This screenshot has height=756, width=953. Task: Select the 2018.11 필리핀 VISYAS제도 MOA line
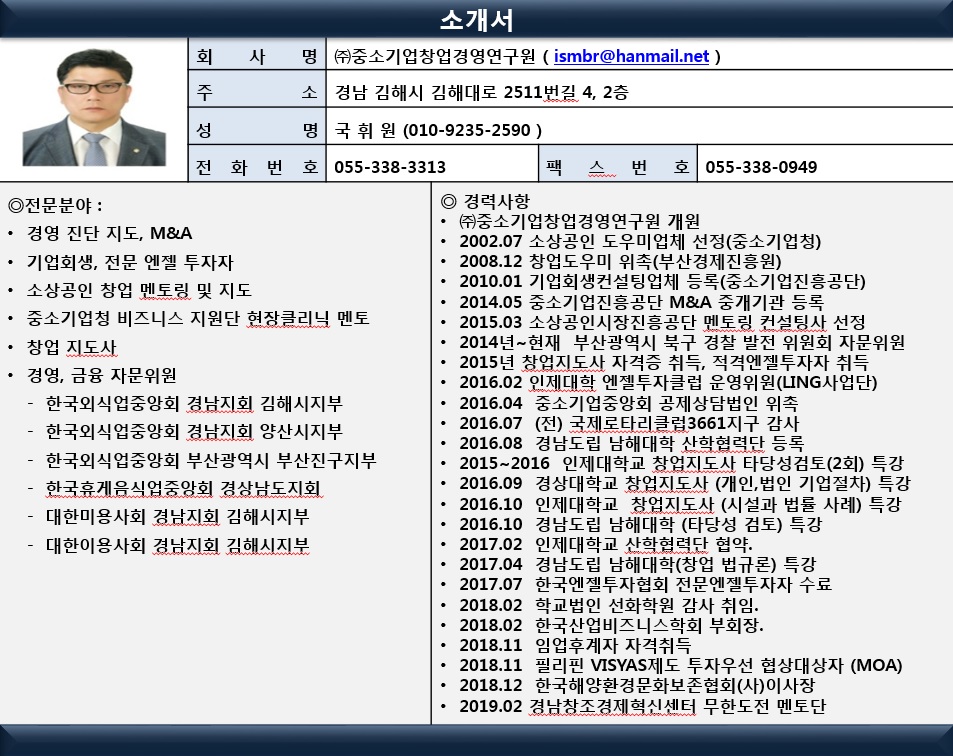(681, 665)
